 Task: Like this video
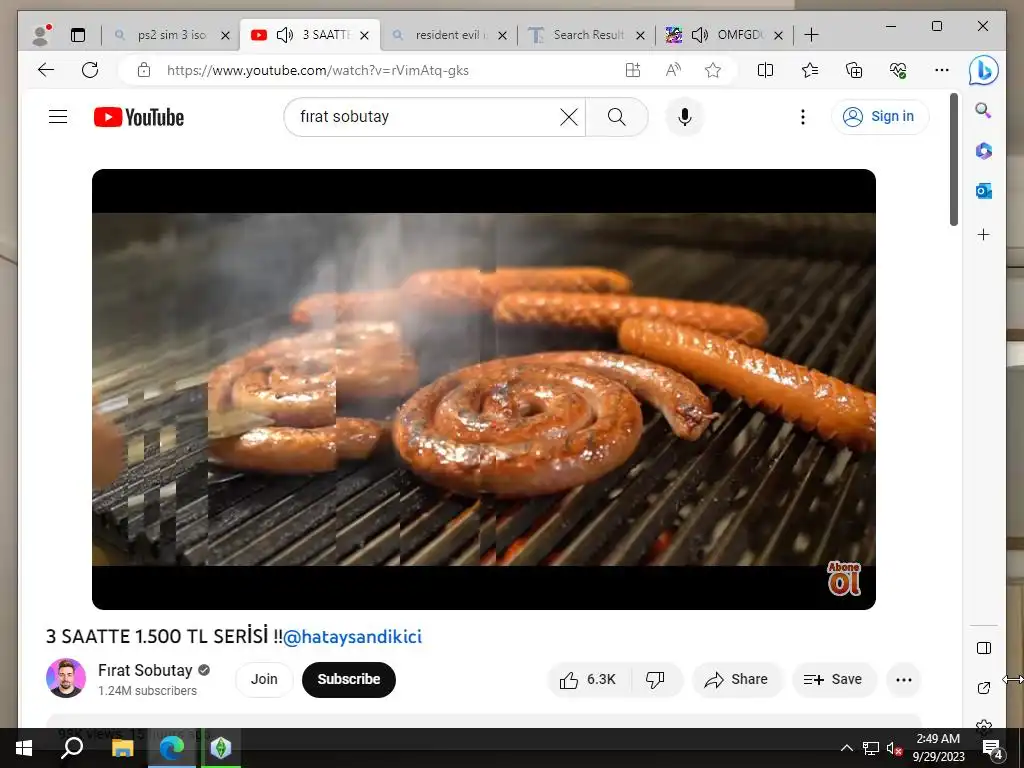pos(588,680)
